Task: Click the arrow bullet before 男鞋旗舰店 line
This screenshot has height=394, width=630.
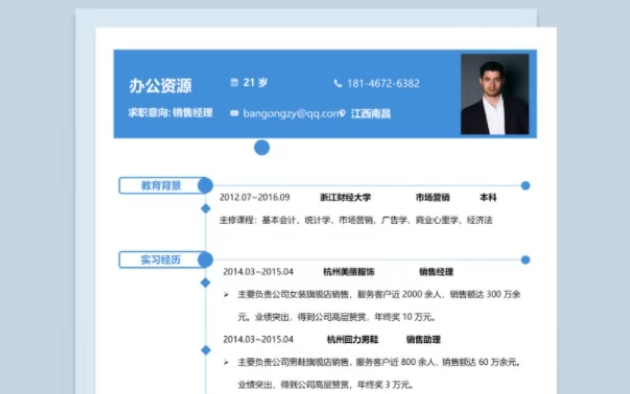Action: point(226,362)
